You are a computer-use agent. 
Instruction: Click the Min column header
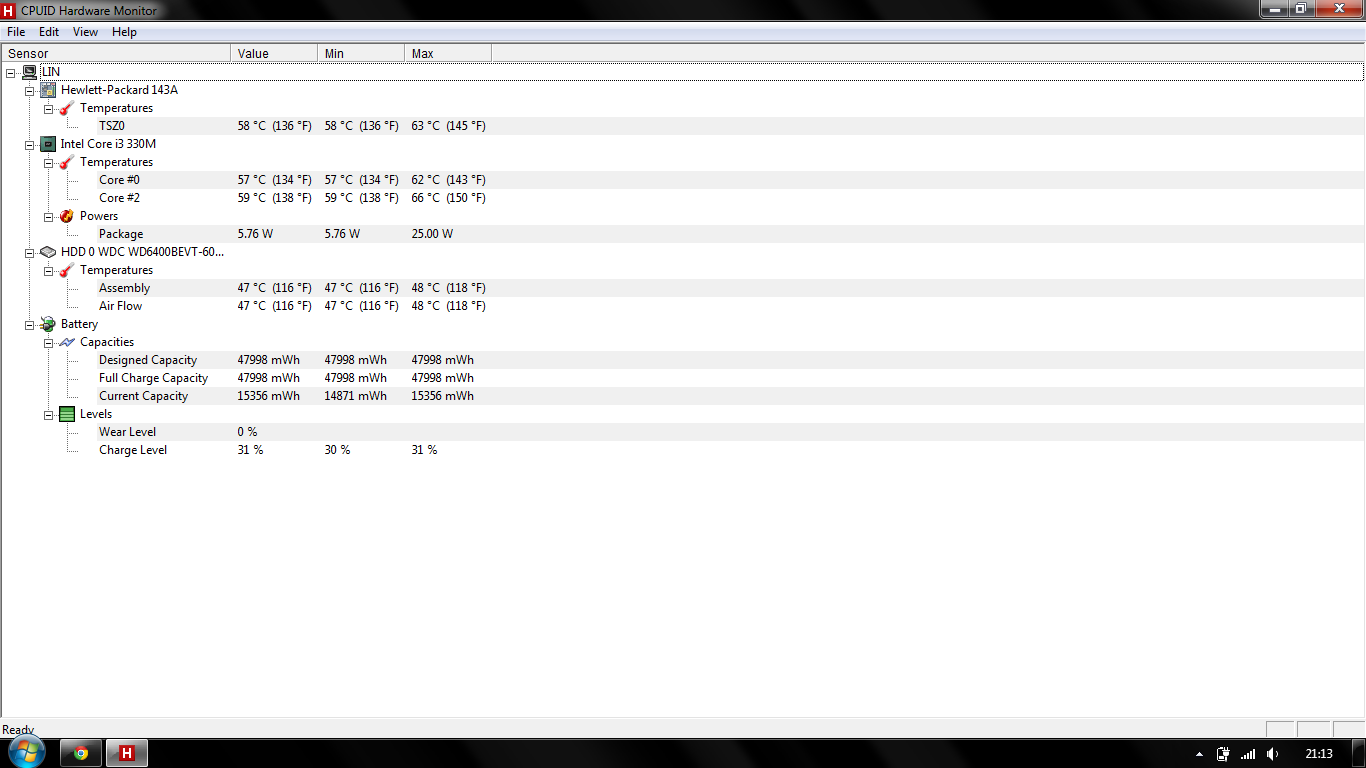[361, 53]
